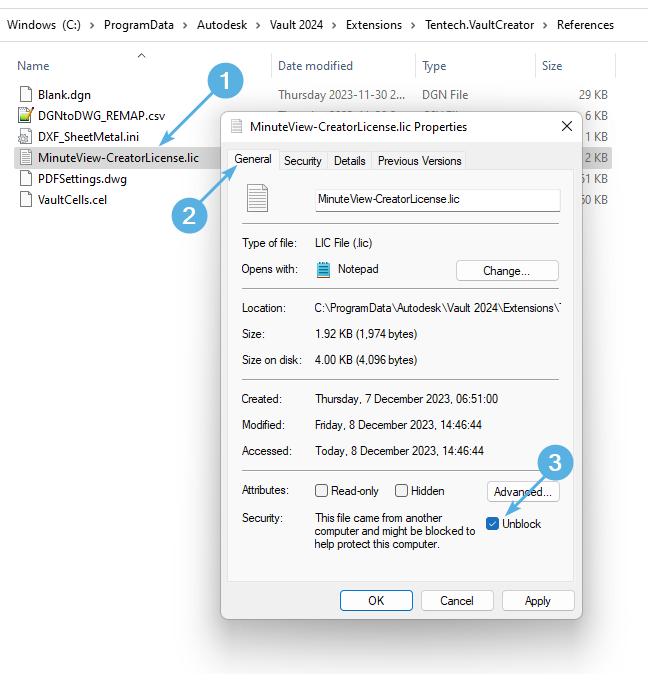
Task: Click the Created date value
Action: [x=407, y=399]
